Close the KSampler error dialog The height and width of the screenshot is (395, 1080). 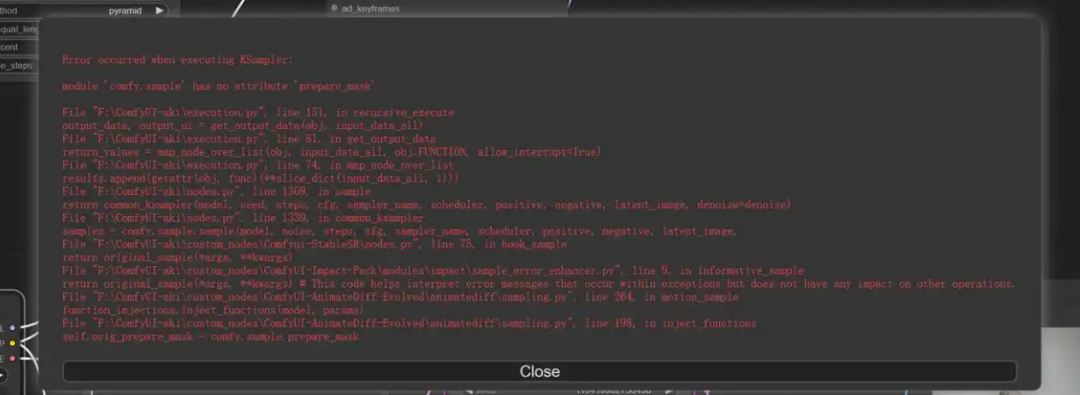539,372
